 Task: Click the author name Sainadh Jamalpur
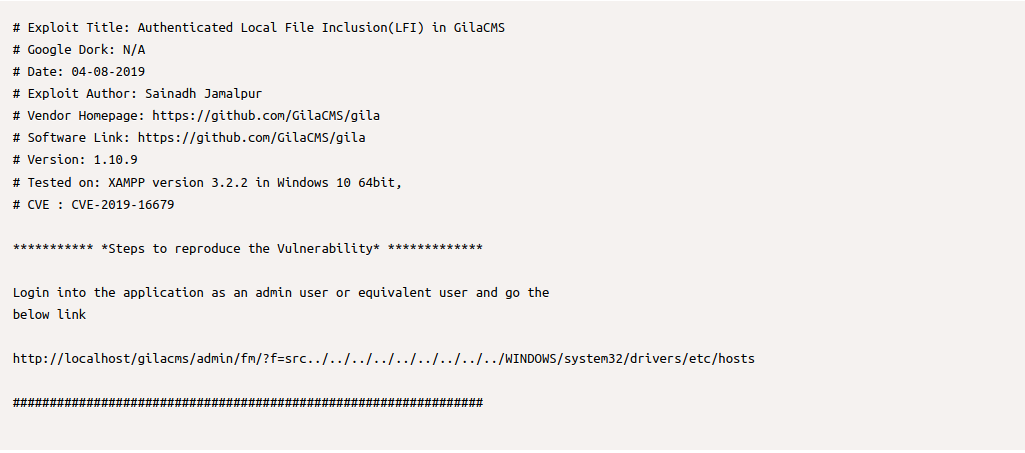point(203,94)
